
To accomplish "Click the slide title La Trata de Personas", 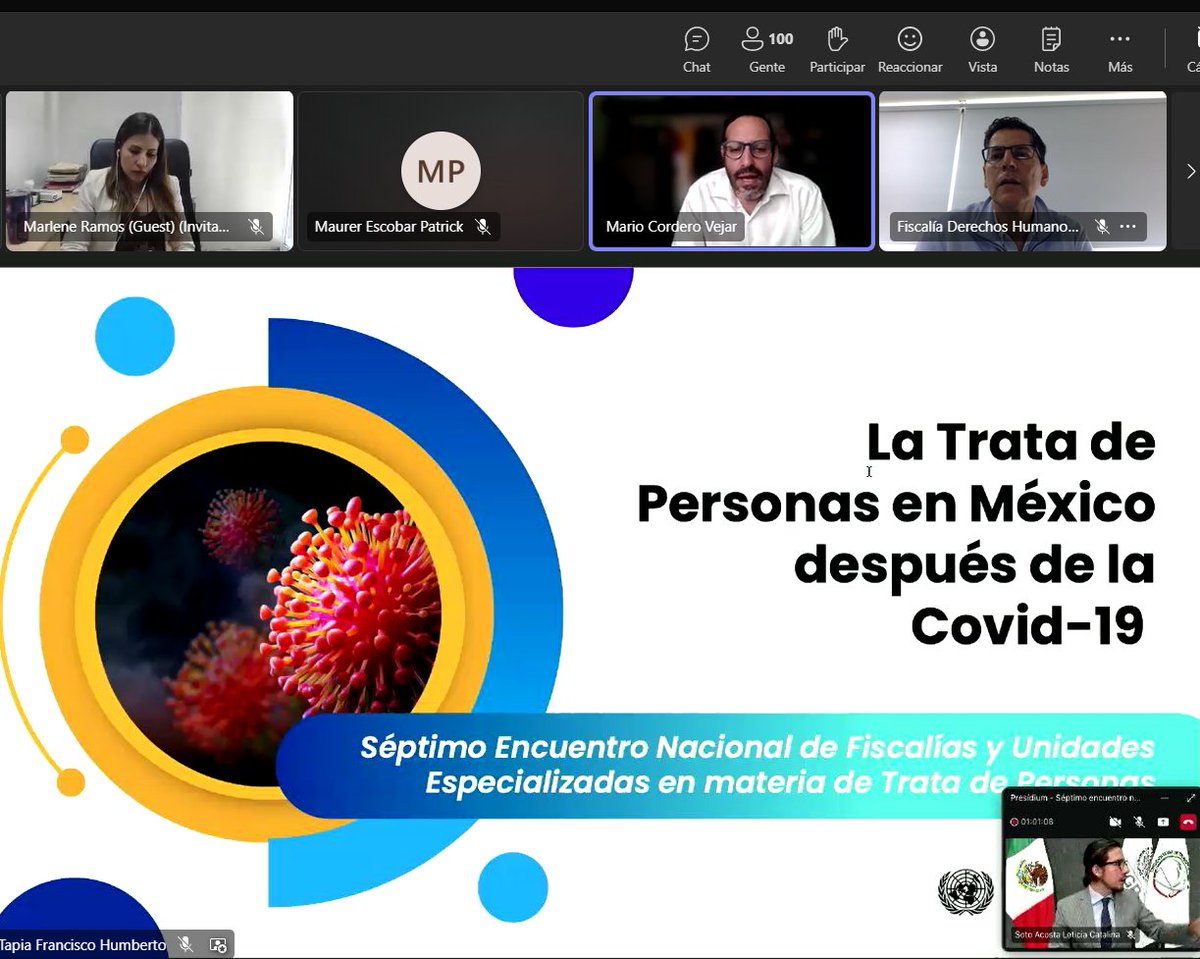I will (896, 533).
